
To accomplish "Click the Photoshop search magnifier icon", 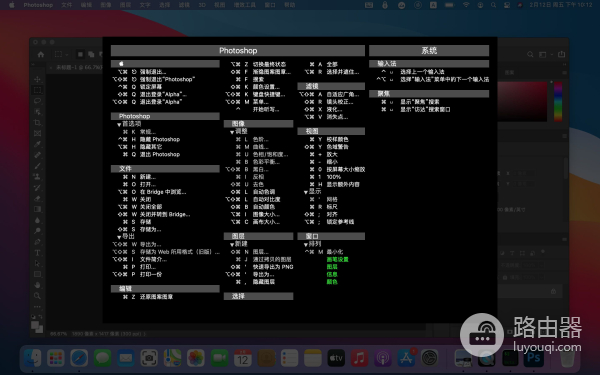I will pos(530,54).
